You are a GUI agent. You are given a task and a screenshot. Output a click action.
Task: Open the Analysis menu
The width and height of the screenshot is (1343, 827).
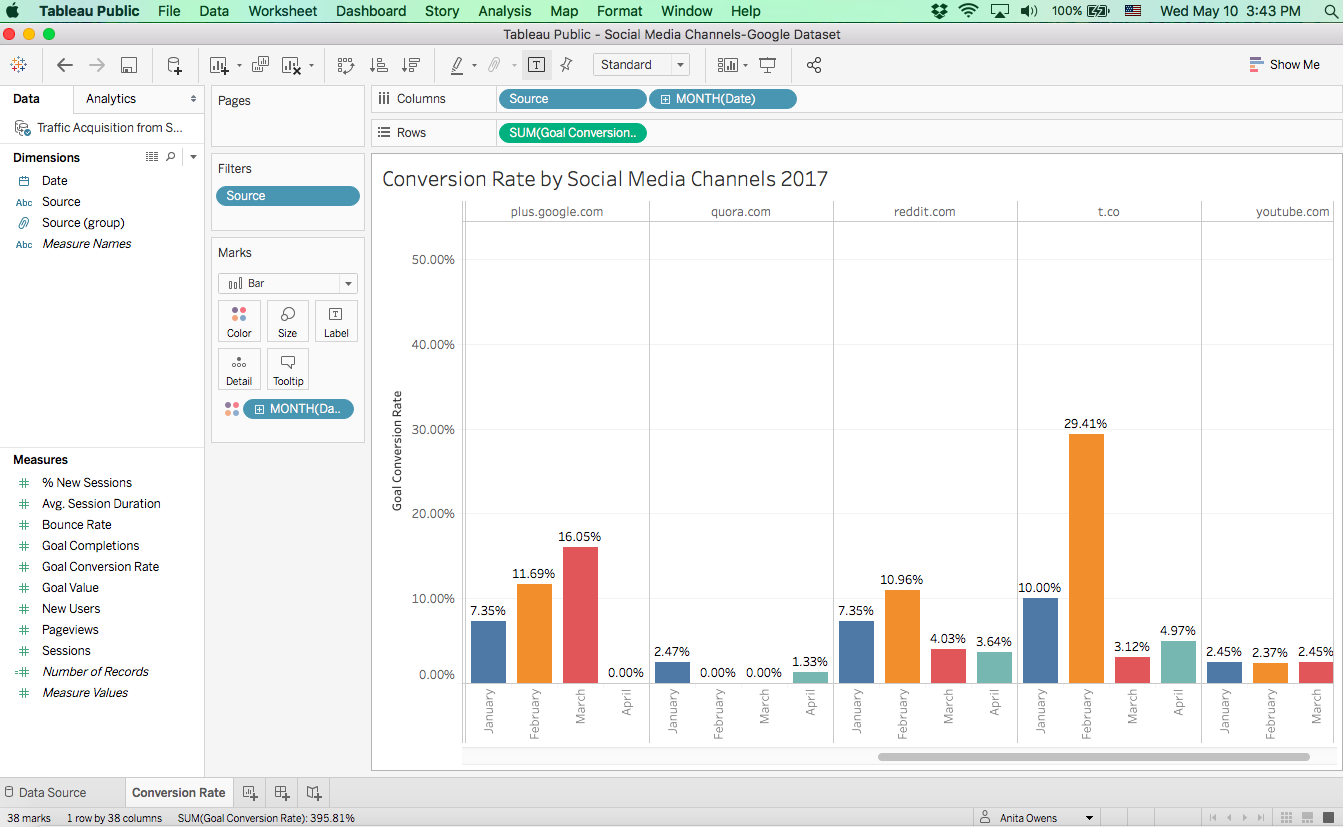pyautogui.click(x=505, y=11)
